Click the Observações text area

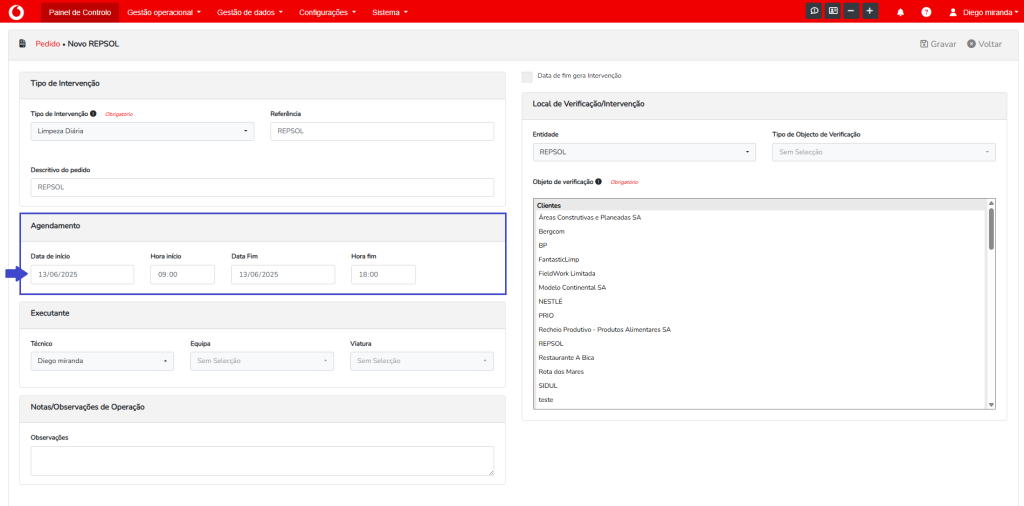(x=262, y=461)
